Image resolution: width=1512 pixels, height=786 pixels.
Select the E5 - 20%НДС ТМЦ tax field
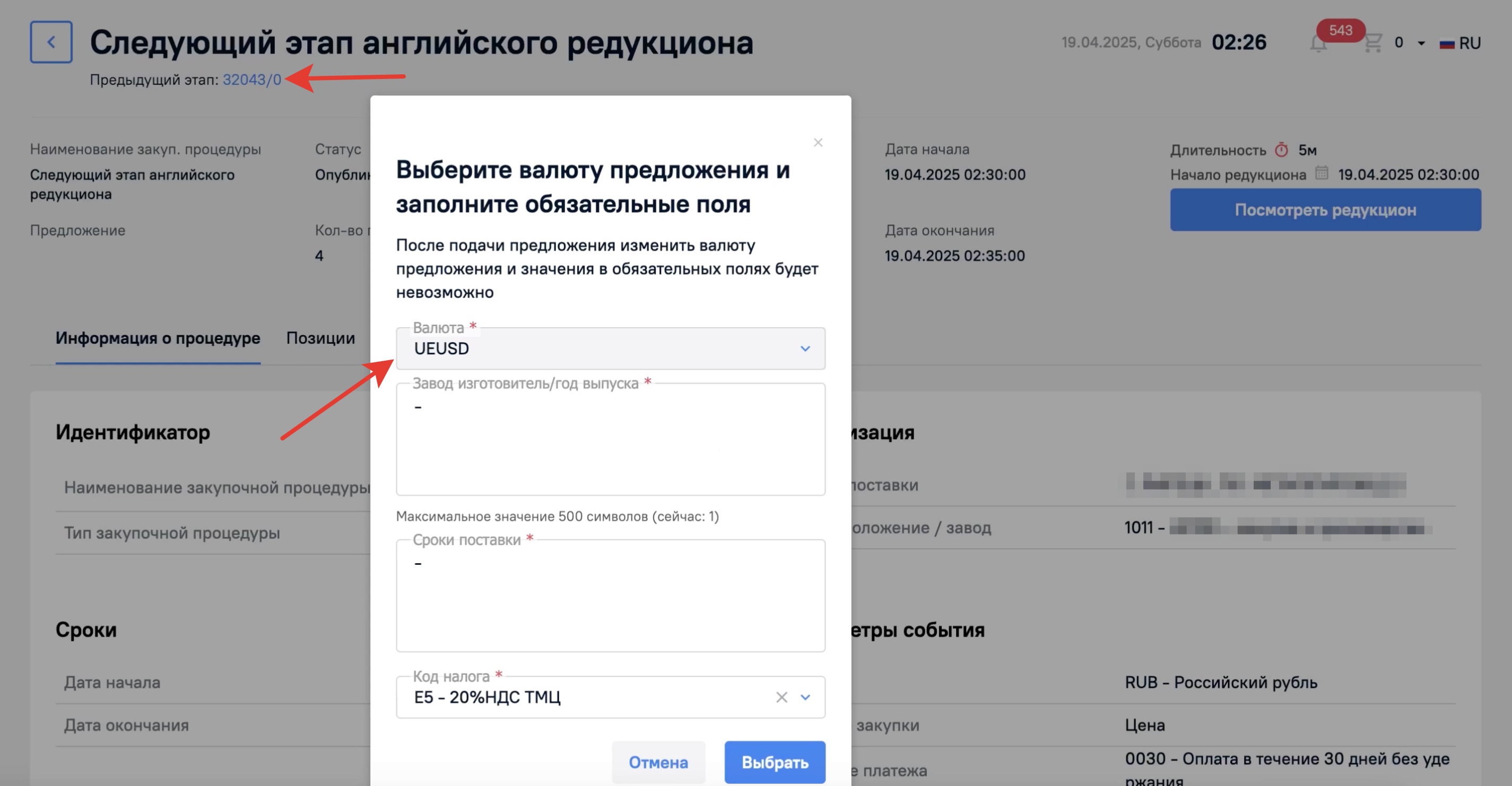pos(611,697)
